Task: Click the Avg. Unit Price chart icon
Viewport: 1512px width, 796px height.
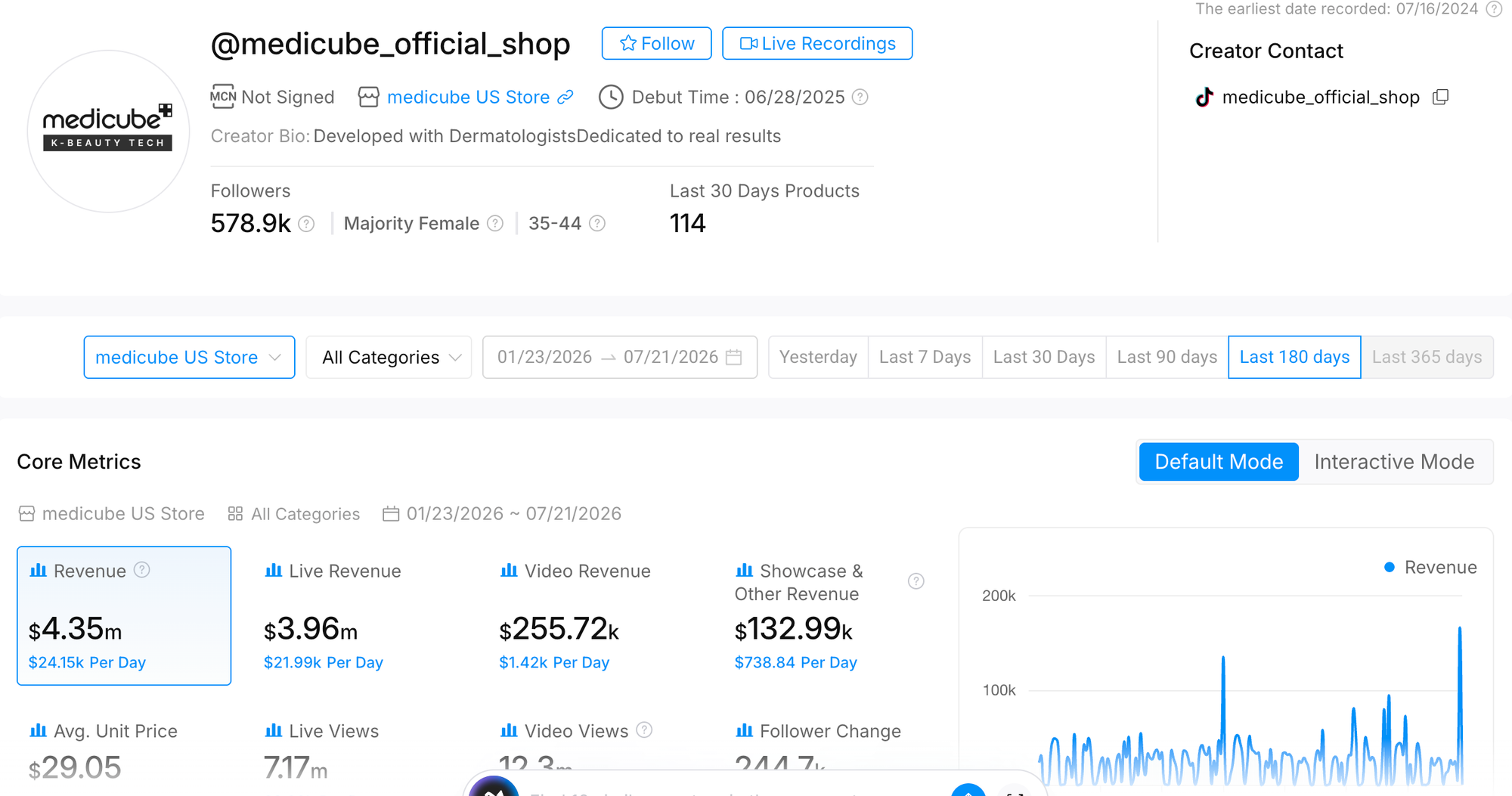Action: [x=38, y=731]
